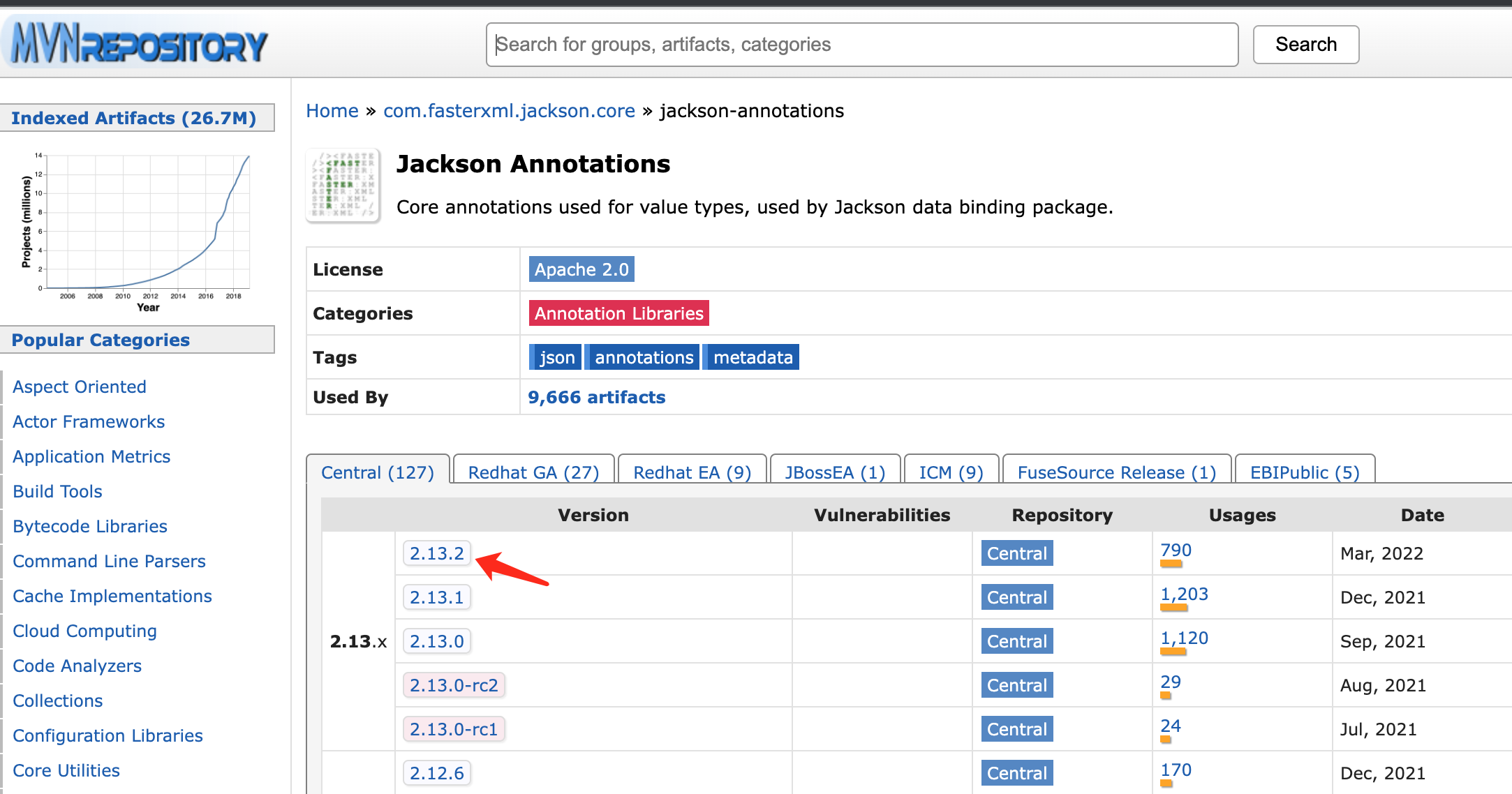Open Configuration Libraries category
Image resolution: width=1512 pixels, height=794 pixels.
point(108,735)
